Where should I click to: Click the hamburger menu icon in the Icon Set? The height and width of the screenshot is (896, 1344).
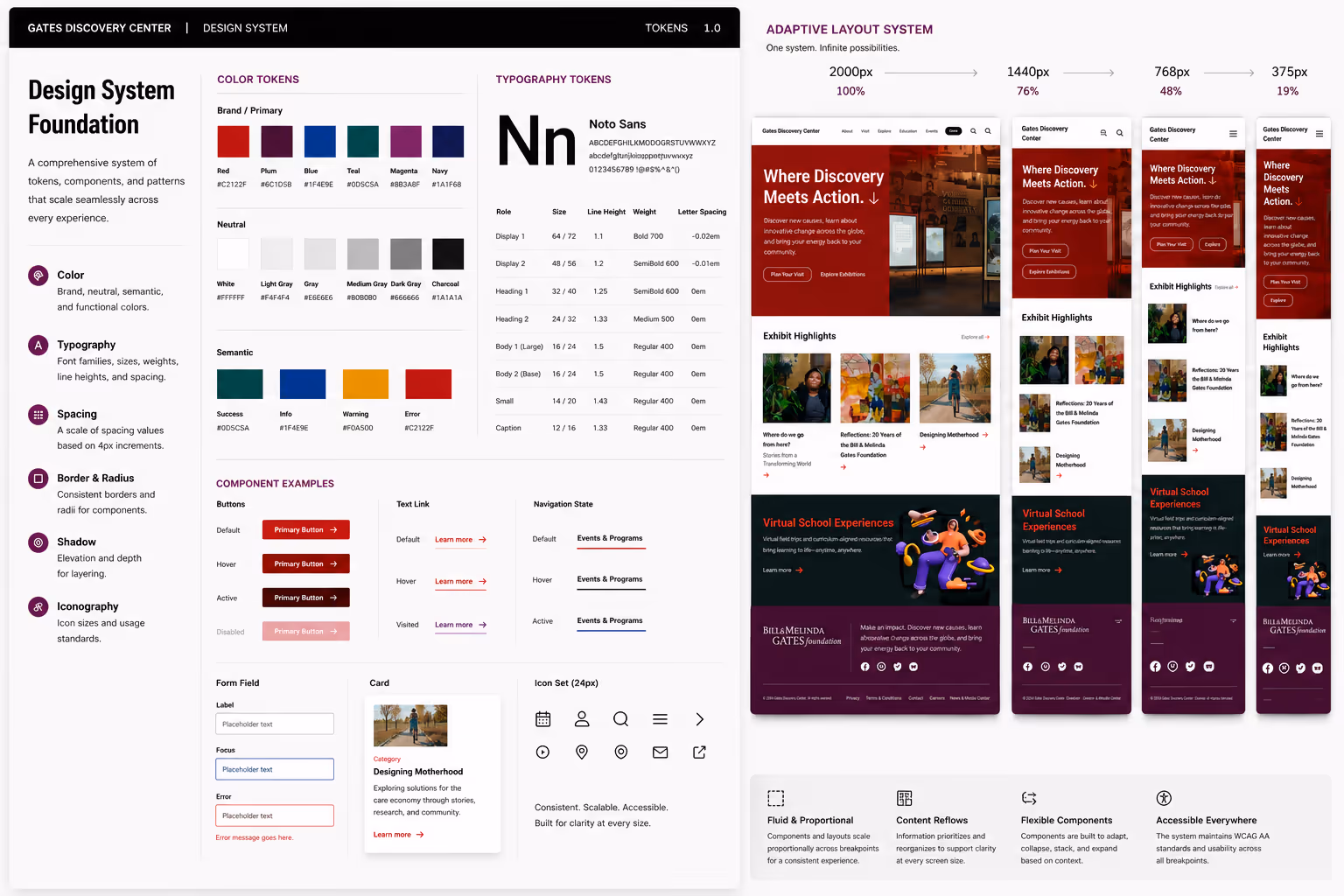(x=661, y=719)
